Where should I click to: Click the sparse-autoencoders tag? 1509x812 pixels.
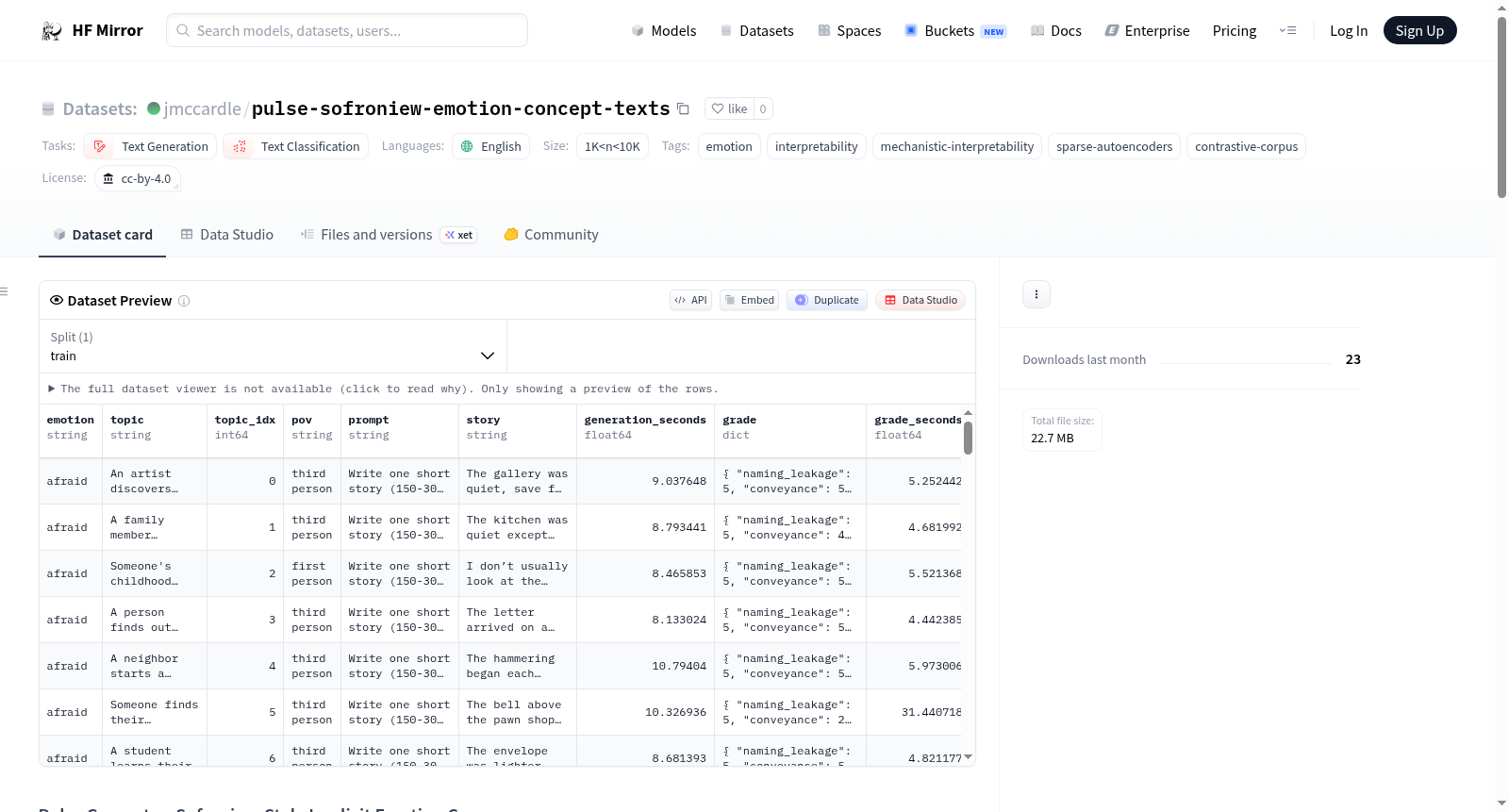coord(1114,146)
